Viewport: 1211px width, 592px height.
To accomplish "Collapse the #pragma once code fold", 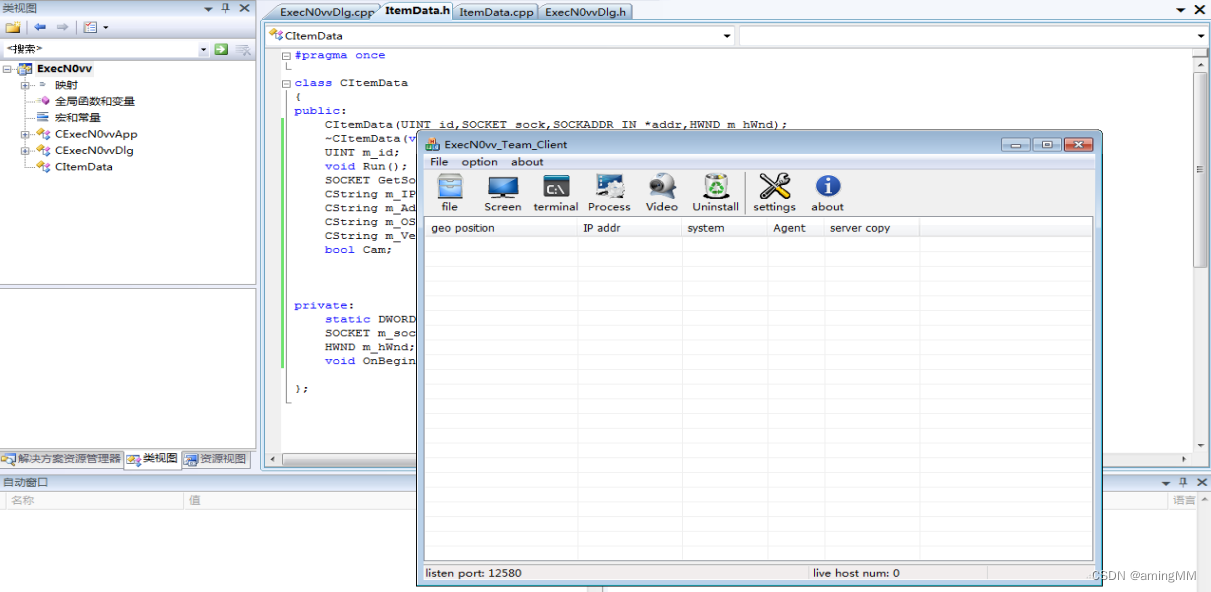I will tap(286, 56).
